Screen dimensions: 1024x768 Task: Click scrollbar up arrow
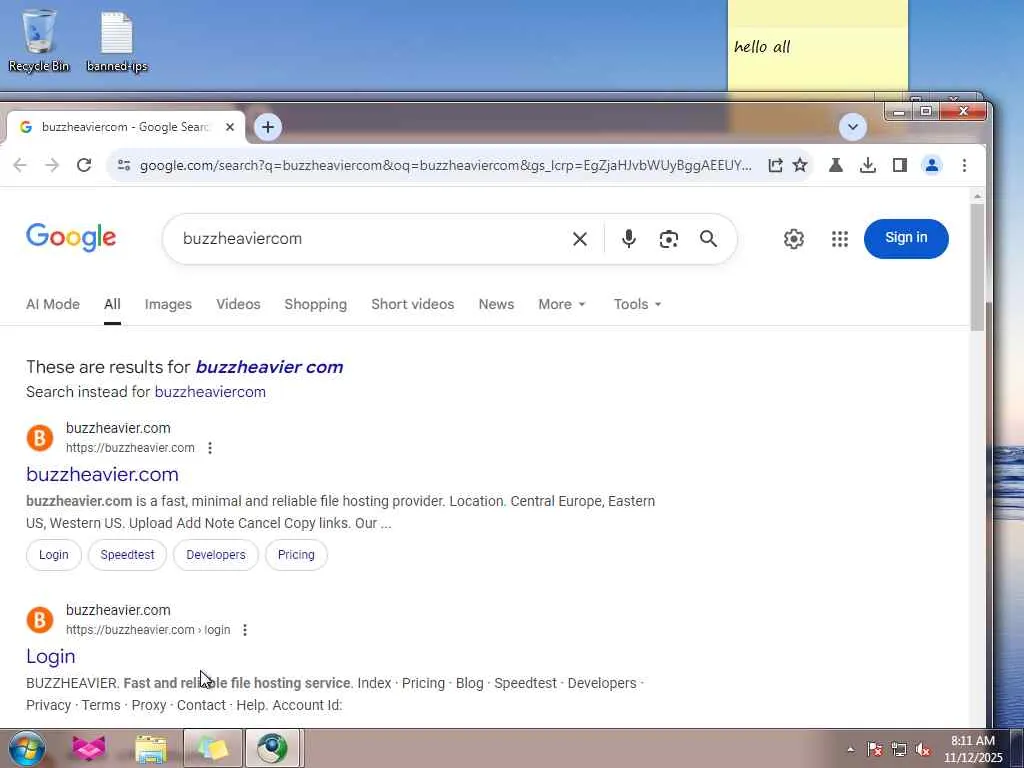(977, 196)
